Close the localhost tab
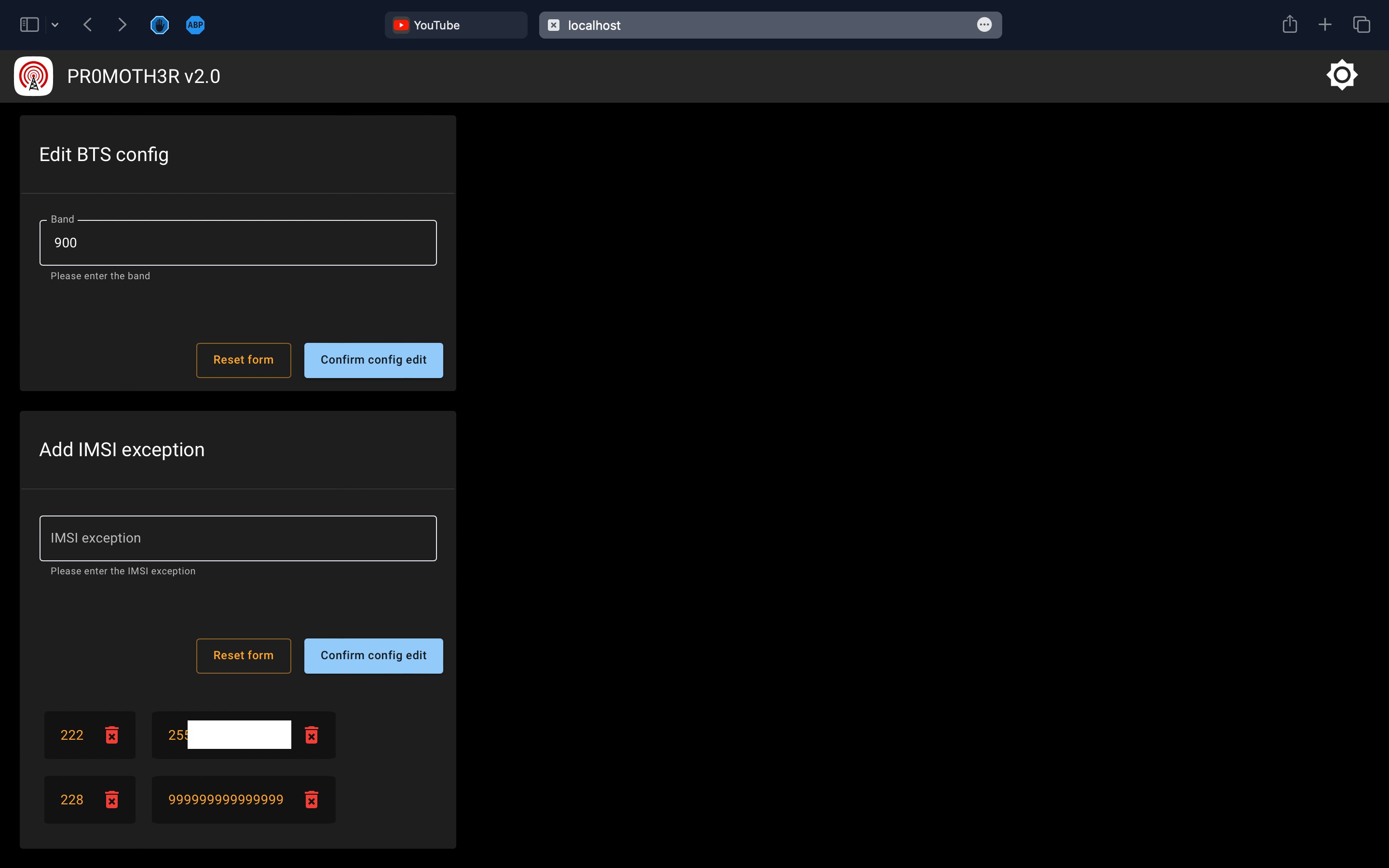1389x868 pixels. (553, 25)
